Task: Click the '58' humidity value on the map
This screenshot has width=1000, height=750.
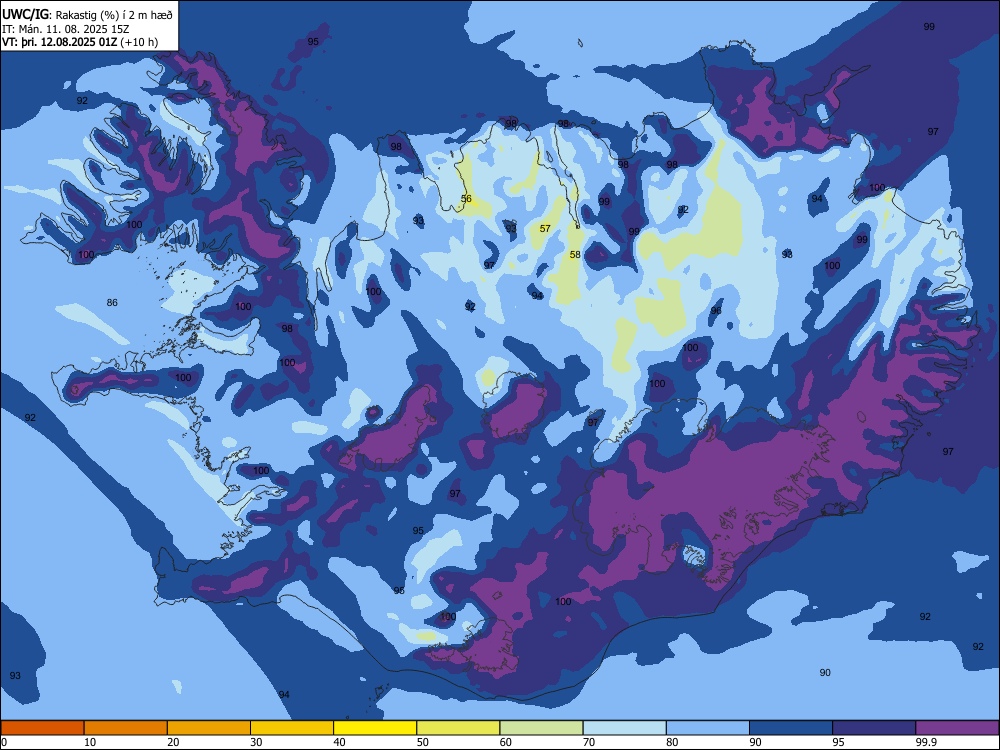Action: (575, 254)
